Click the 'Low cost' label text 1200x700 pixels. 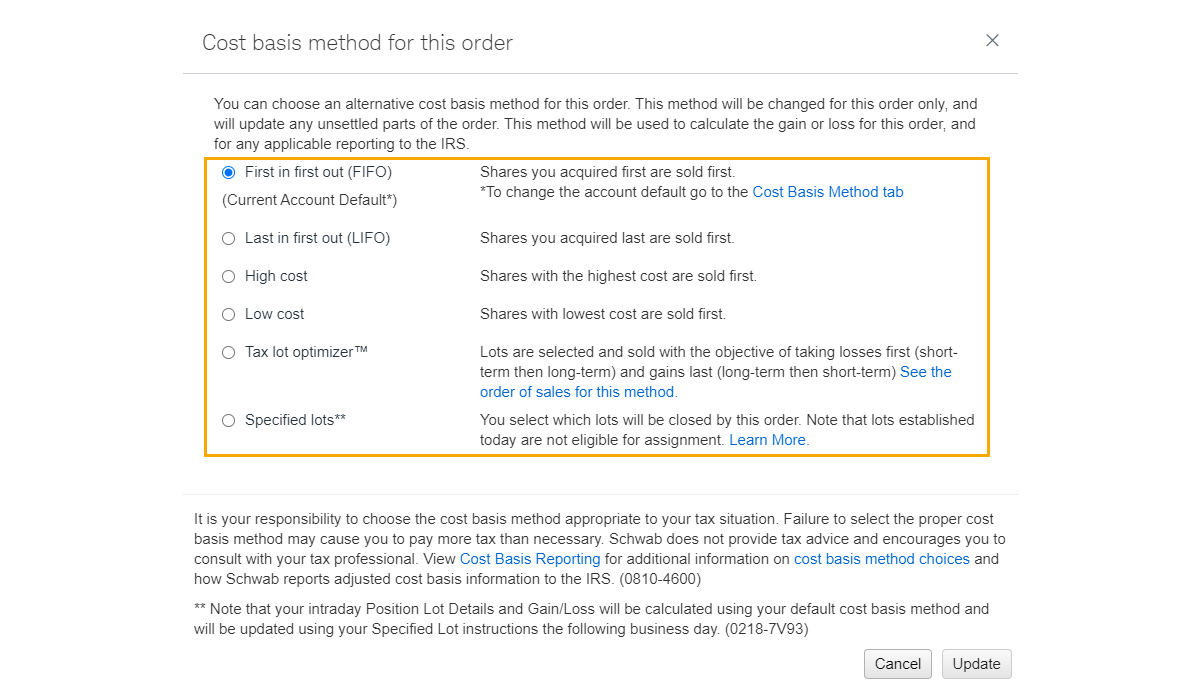274,314
